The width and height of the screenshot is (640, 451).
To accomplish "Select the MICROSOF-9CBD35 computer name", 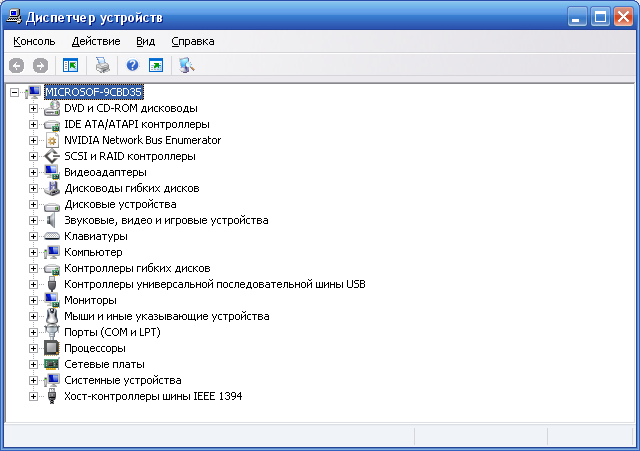I will click(x=93, y=92).
